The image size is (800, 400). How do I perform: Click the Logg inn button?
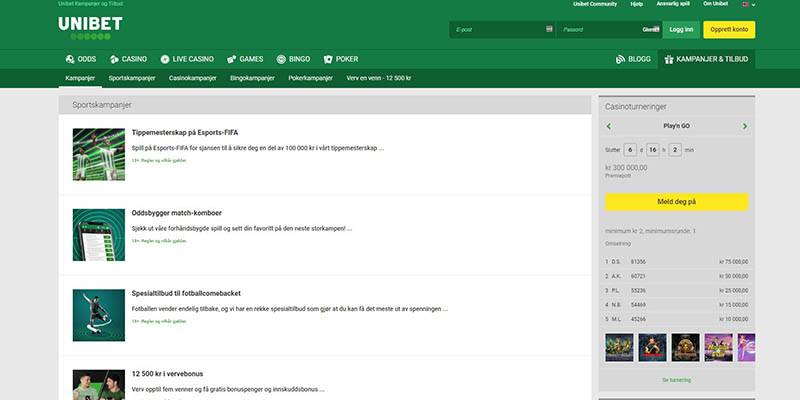681,30
